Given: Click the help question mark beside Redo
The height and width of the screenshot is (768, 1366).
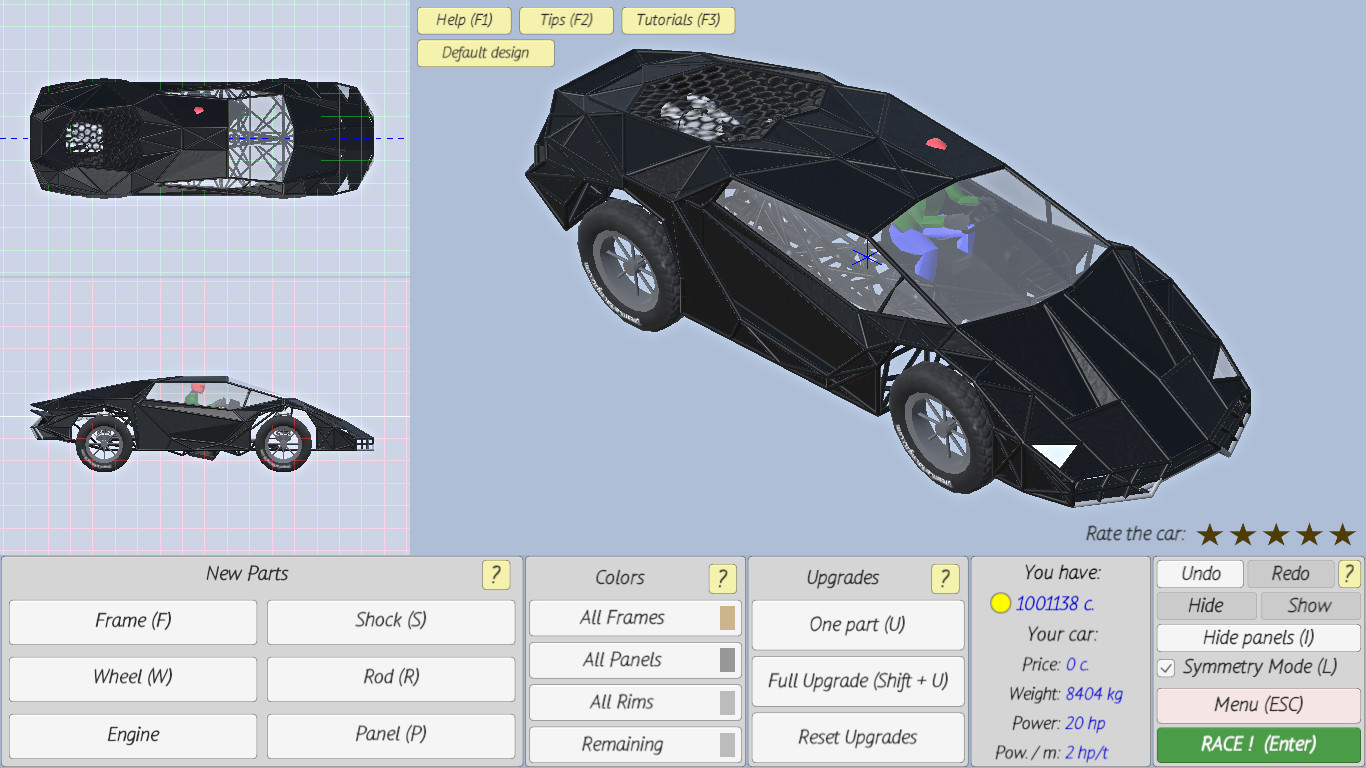Looking at the screenshot, I should [1349, 573].
